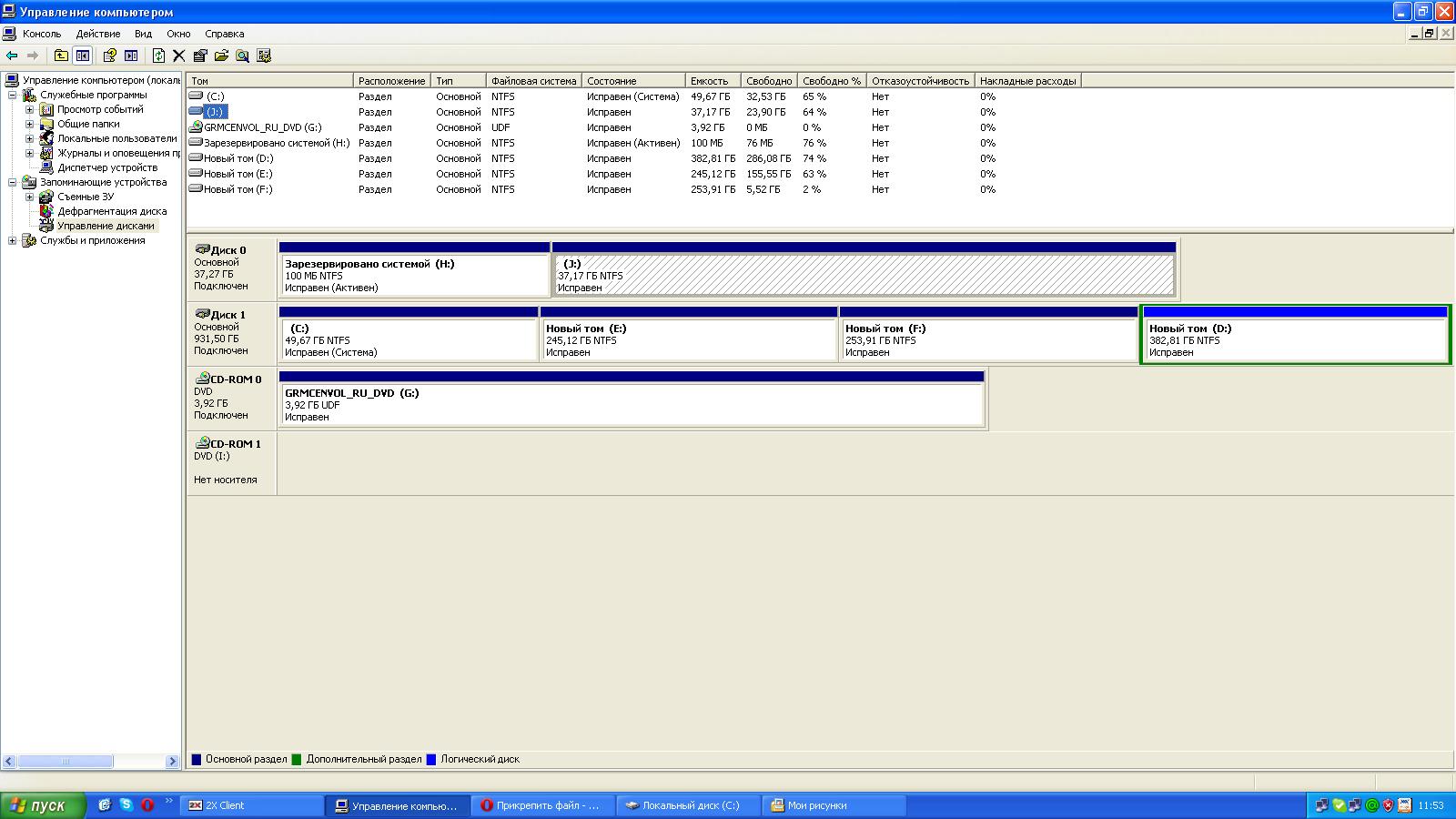Open Properties via the toolbar icon
The width and height of the screenshot is (1456, 819).
[x=200, y=56]
